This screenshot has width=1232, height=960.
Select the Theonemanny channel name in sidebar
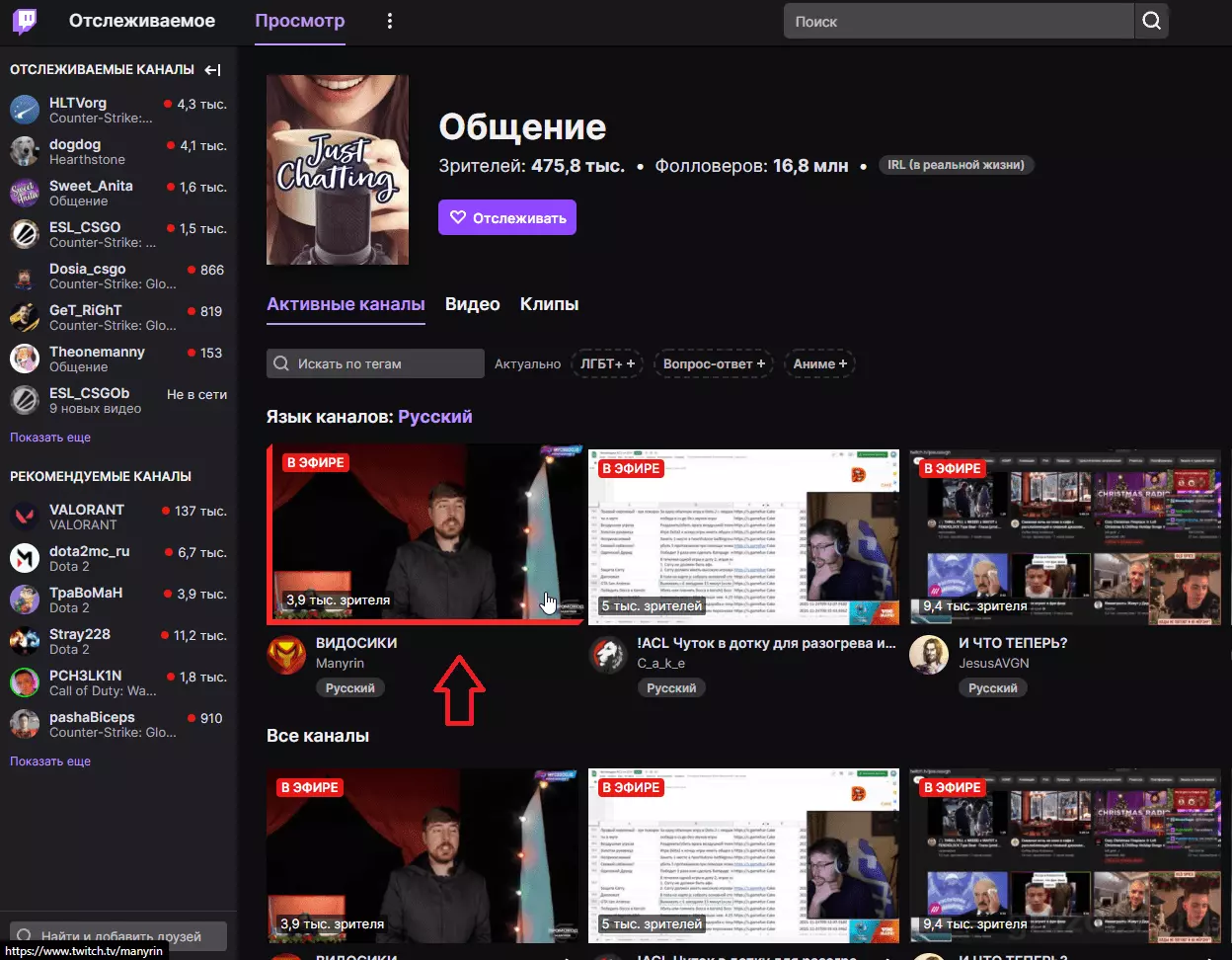tap(97, 352)
